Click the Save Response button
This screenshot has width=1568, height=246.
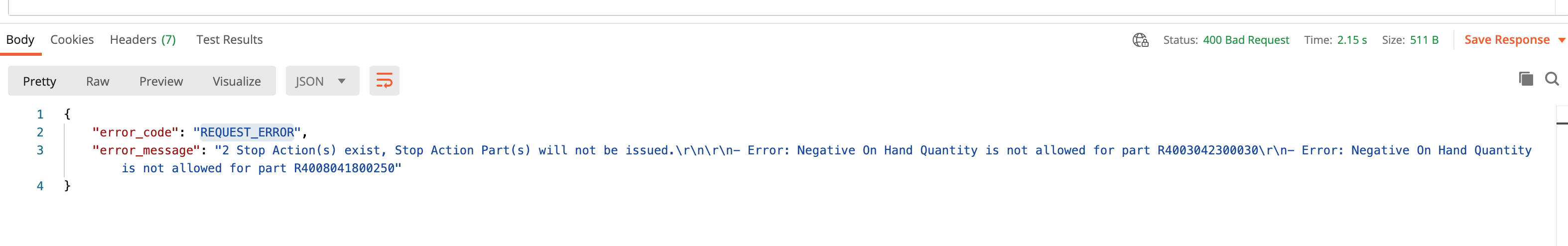1507,39
